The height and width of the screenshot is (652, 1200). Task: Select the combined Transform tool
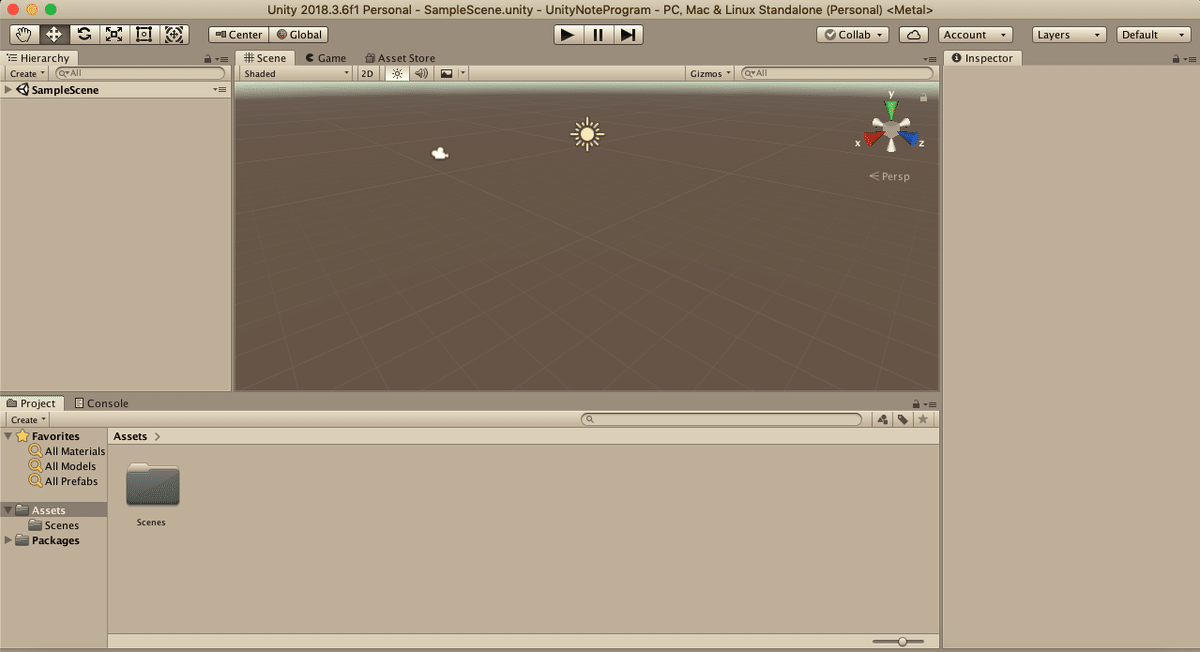(x=174, y=34)
